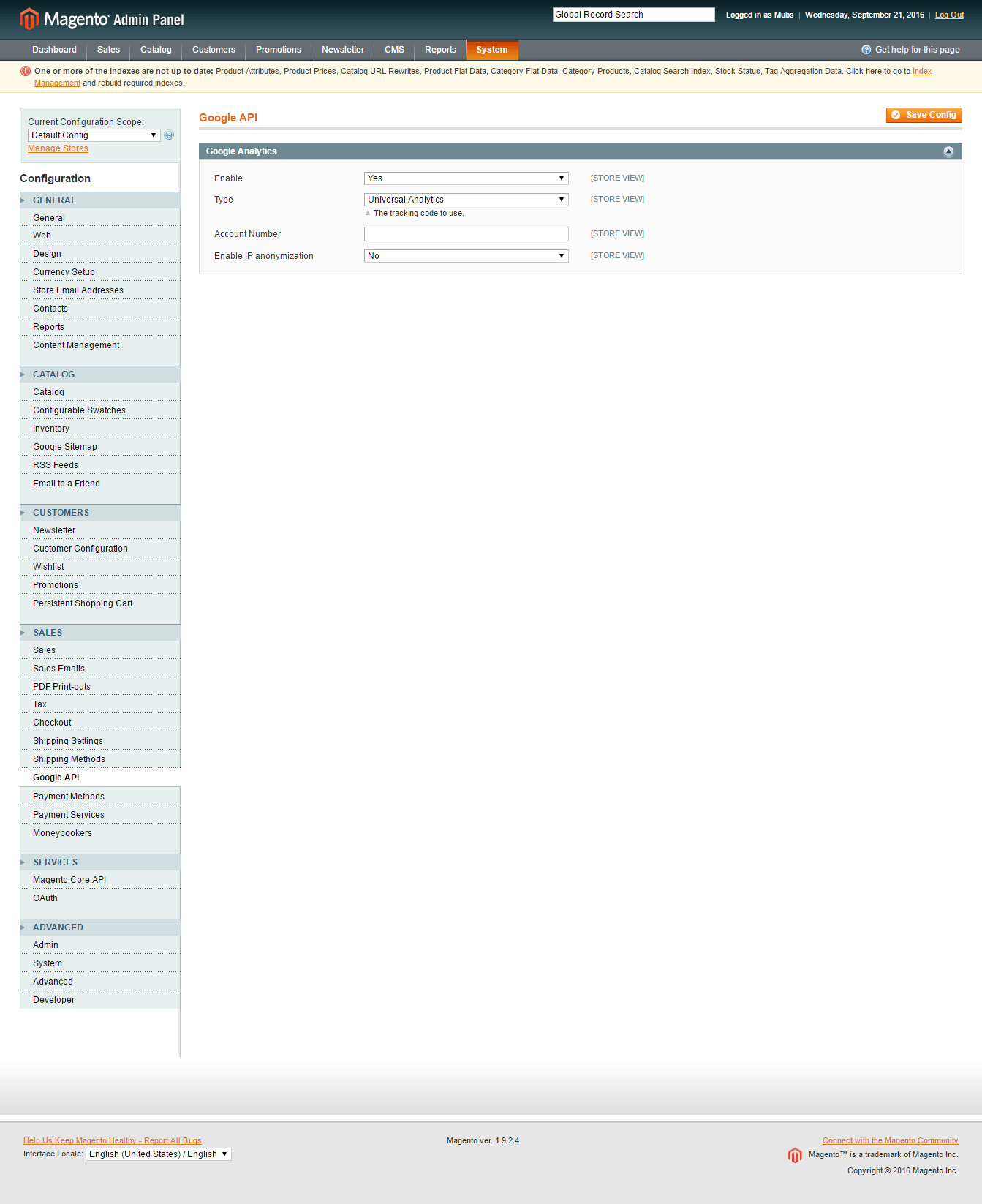Open the Enable dropdown for Google Analytics

tap(466, 178)
